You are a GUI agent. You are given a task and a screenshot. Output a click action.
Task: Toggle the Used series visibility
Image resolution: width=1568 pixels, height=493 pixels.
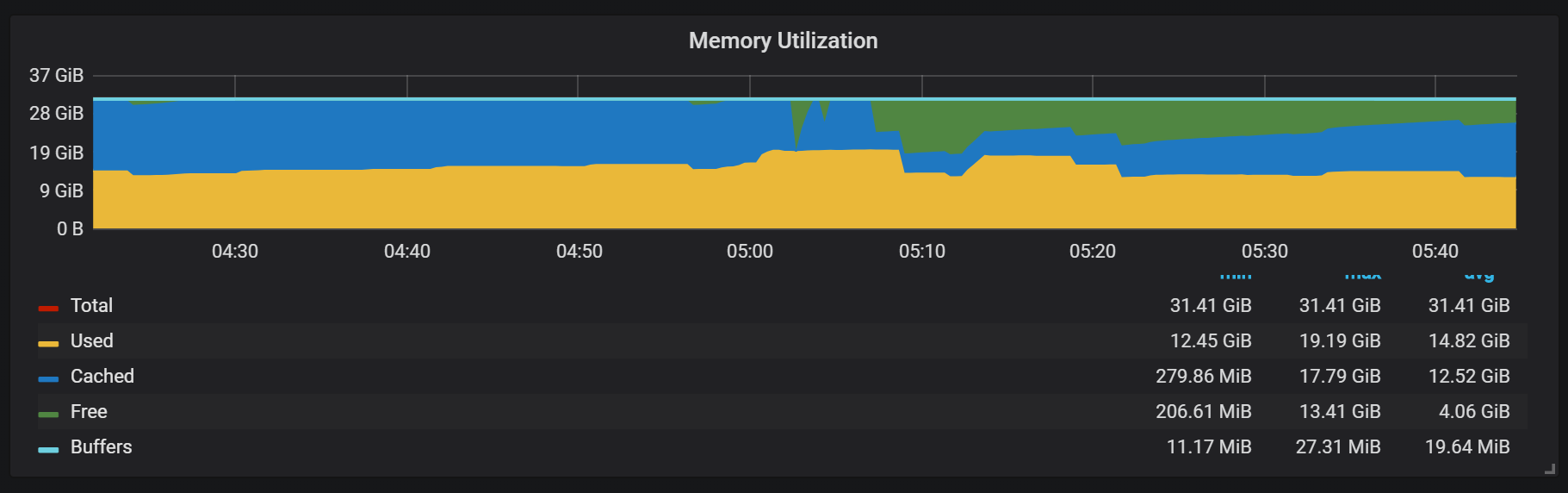pyautogui.click(x=91, y=341)
